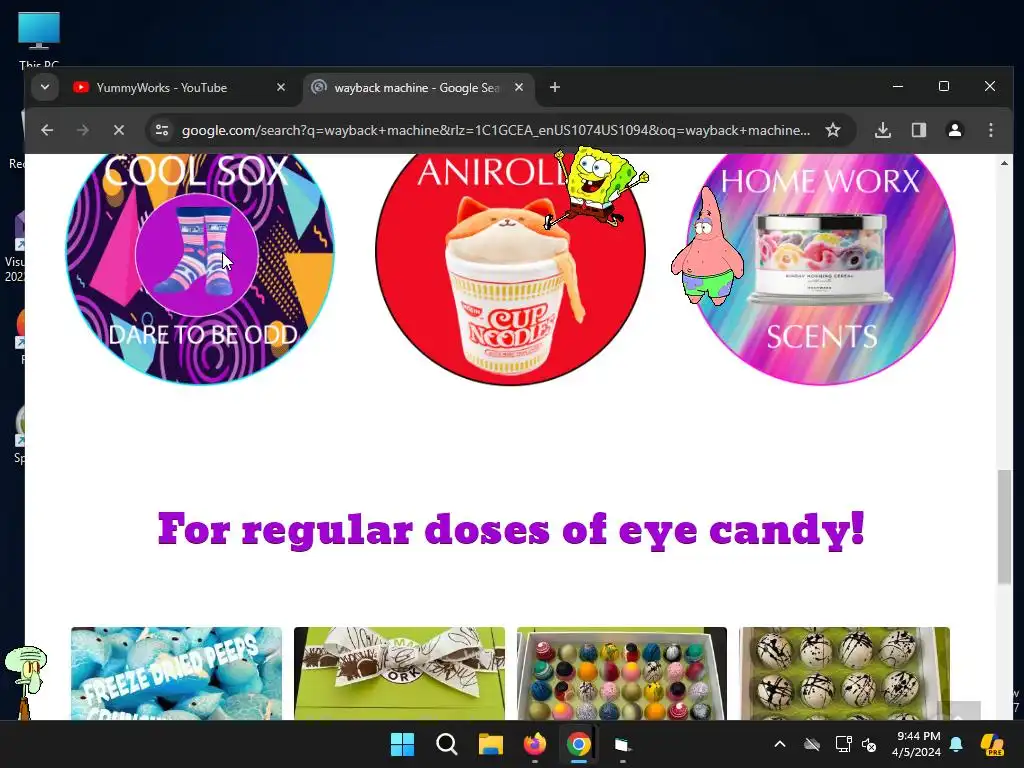Open File Explorer from the taskbar
Image resolution: width=1024 pixels, height=768 pixels.
[490, 744]
